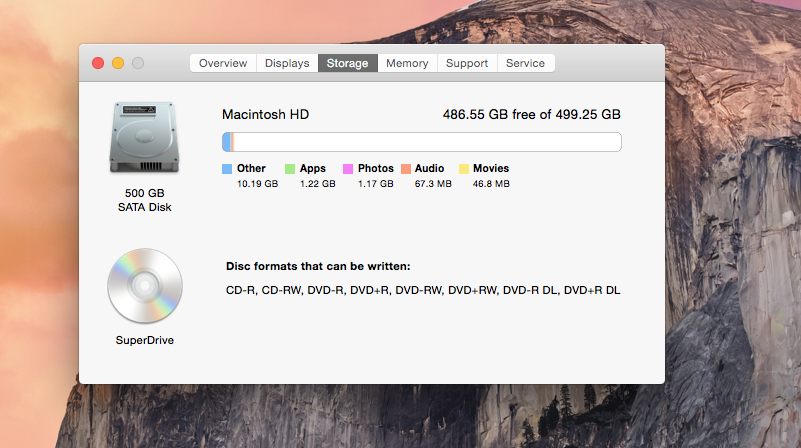This screenshot has height=448, width=801.
Task: Click the Audio legend label
Action: tap(430, 169)
